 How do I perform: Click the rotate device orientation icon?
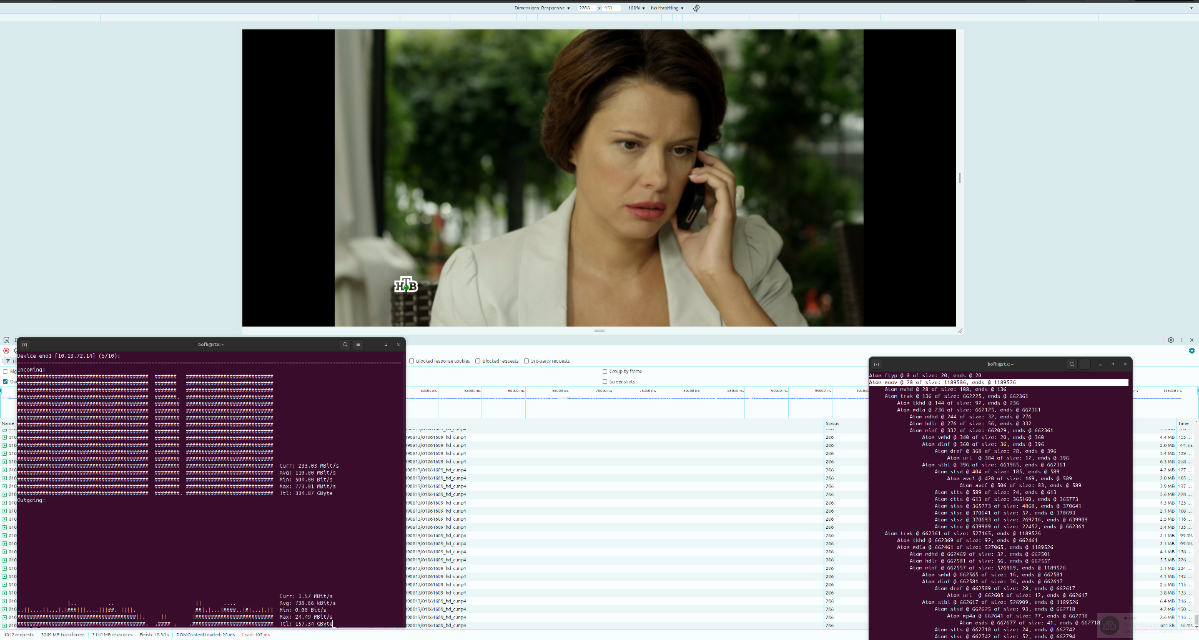[x=696, y=8]
